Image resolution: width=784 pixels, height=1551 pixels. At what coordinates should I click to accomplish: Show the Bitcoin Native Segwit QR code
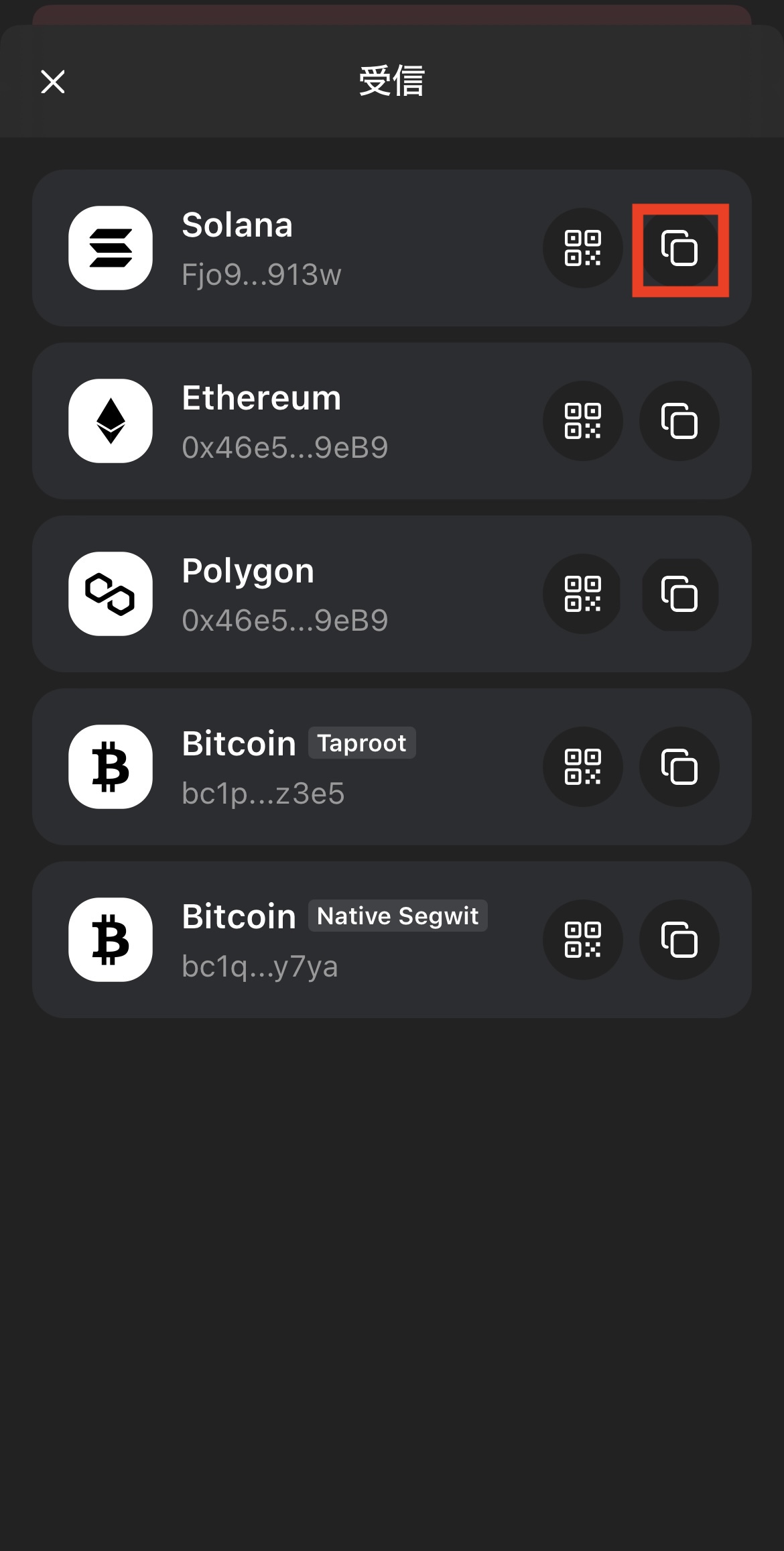pos(582,940)
